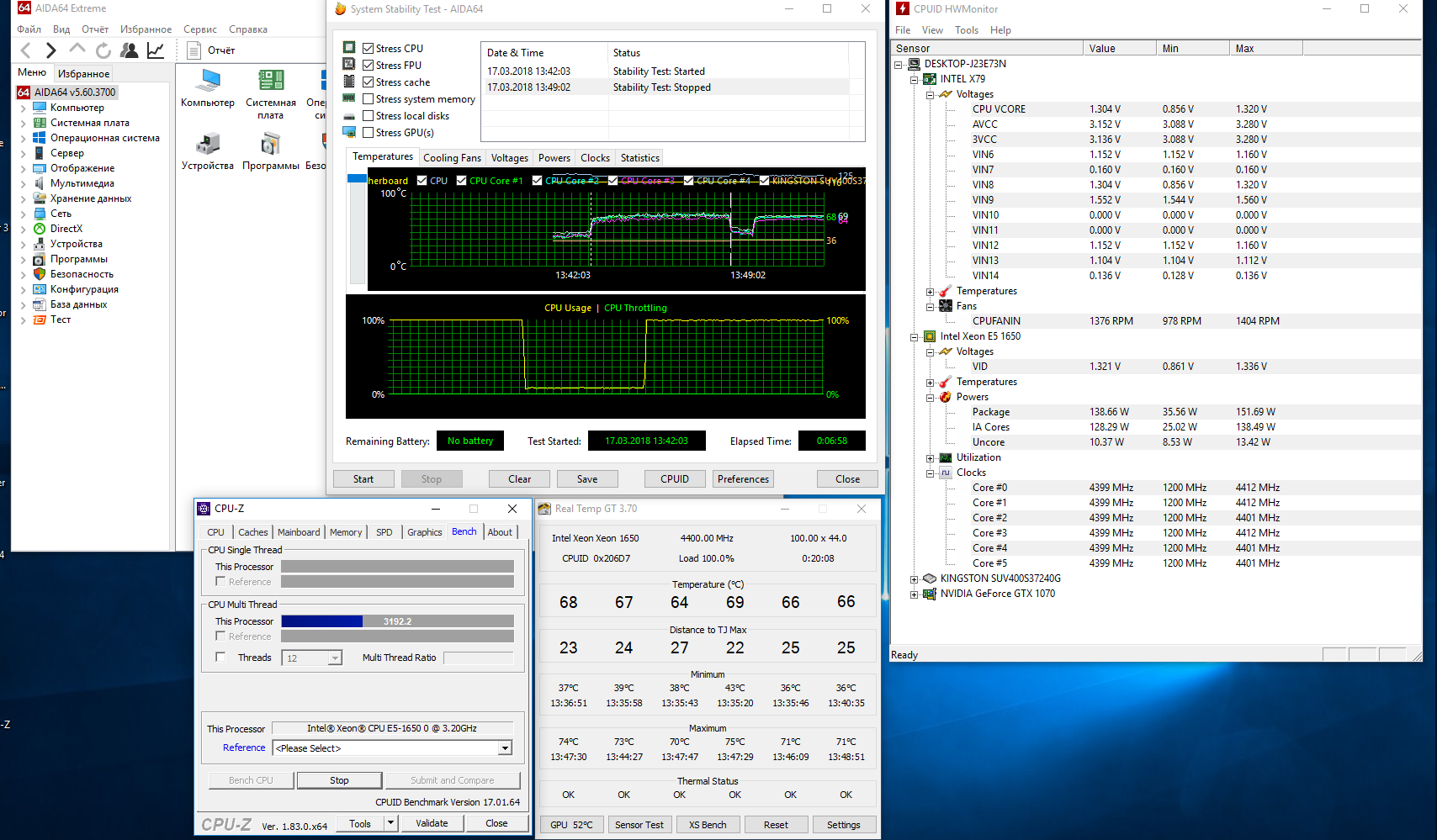The image size is (1437, 840).
Task: Click the CPU Multi Thread progress bar
Action: (397, 621)
